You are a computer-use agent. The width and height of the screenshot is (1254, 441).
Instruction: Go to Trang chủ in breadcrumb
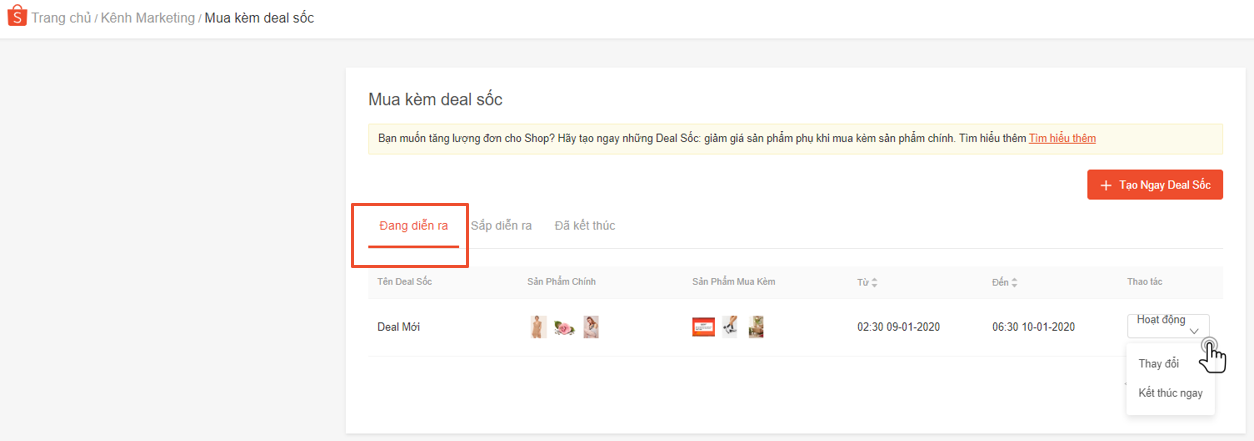(x=62, y=18)
